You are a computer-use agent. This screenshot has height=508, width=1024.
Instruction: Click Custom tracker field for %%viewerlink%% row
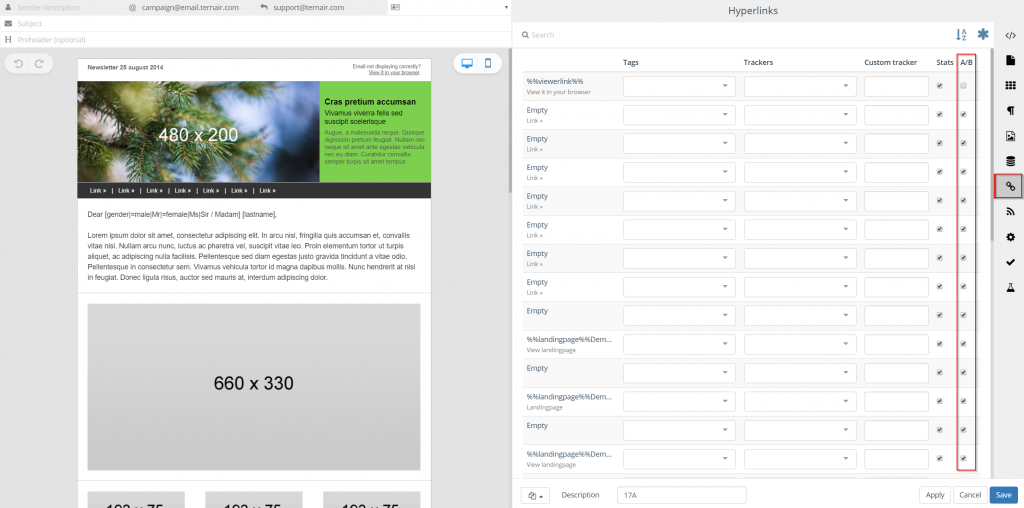[897, 86]
